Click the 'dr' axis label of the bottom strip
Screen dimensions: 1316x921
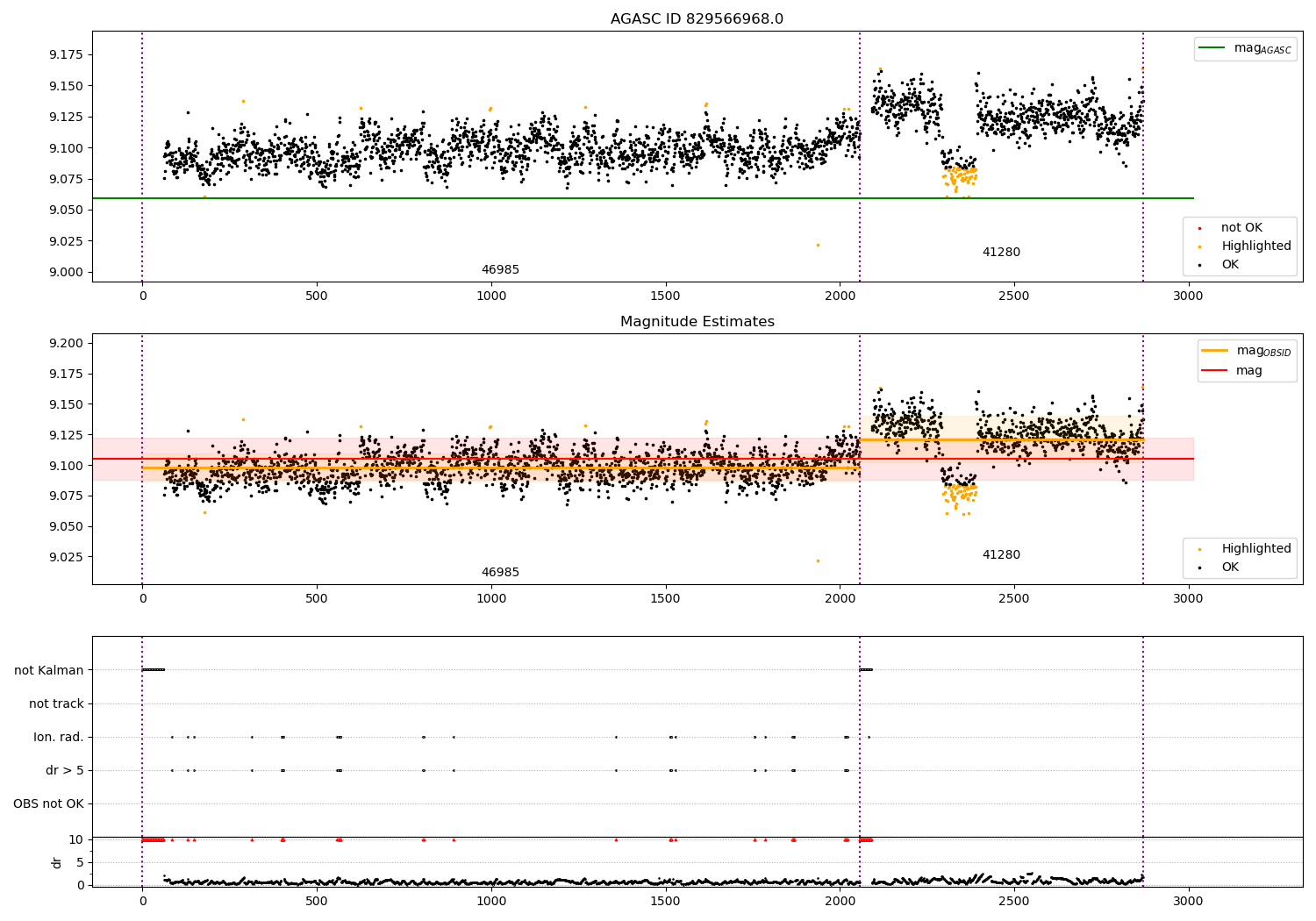click(x=57, y=862)
